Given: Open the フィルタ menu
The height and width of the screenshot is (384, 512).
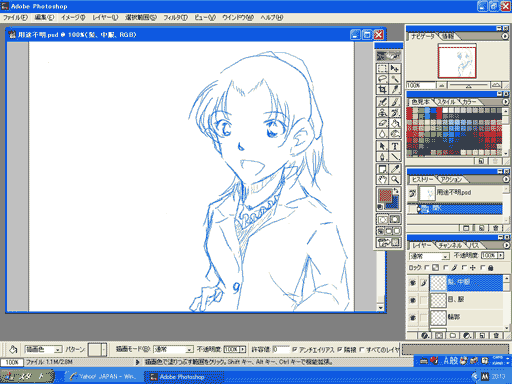Looking at the screenshot, I should pos(175,17).
